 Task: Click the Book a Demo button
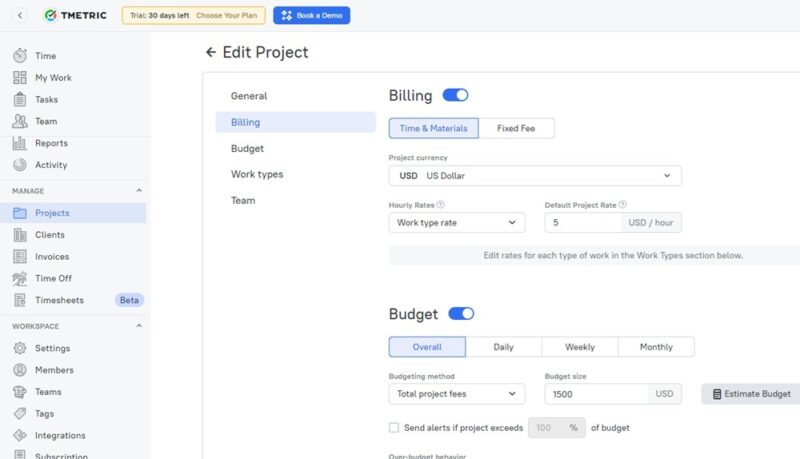click(x=312, y=15)
